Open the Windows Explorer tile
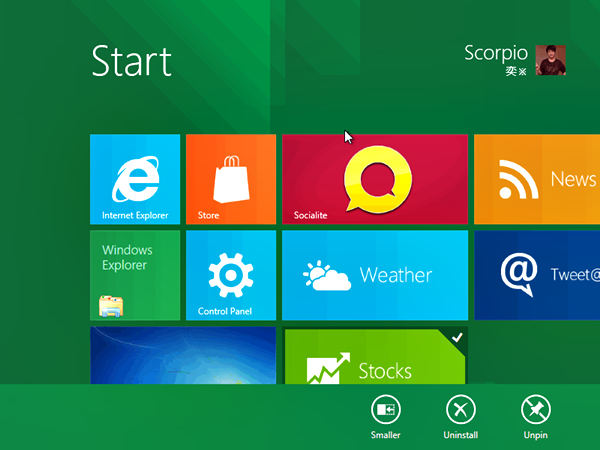Viewport: 600px width, 450px height. 135,275
